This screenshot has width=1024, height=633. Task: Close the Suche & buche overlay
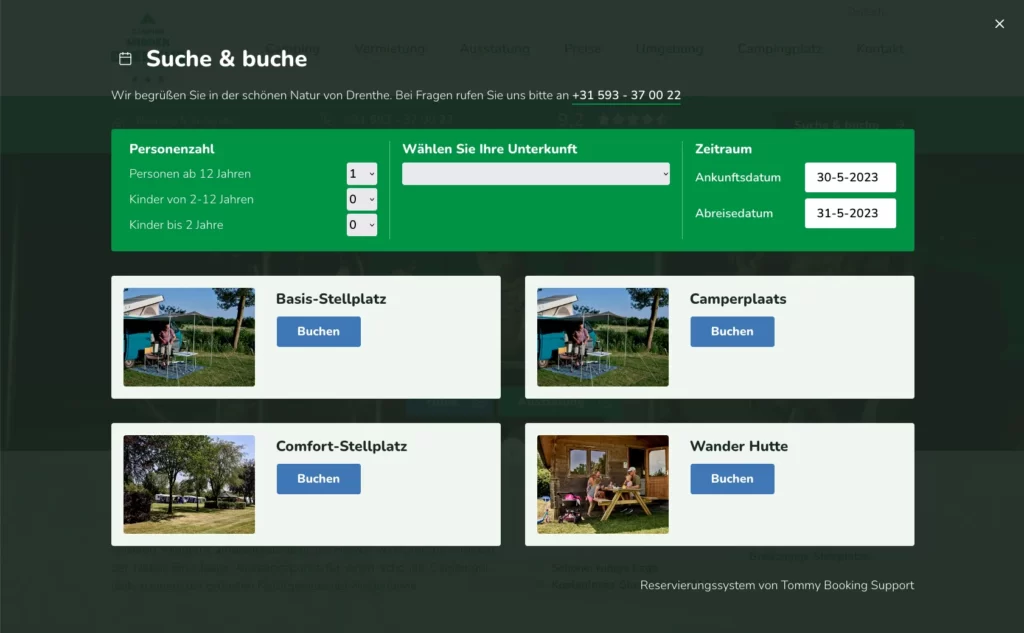999,24
